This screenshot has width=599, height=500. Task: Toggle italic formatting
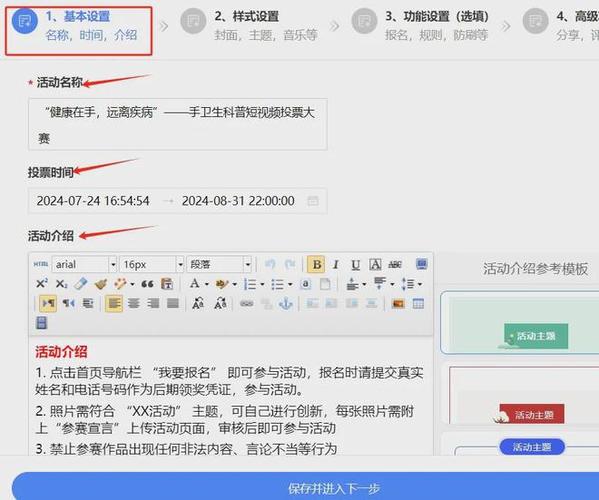pyautogui.click(x=336, y=264)
